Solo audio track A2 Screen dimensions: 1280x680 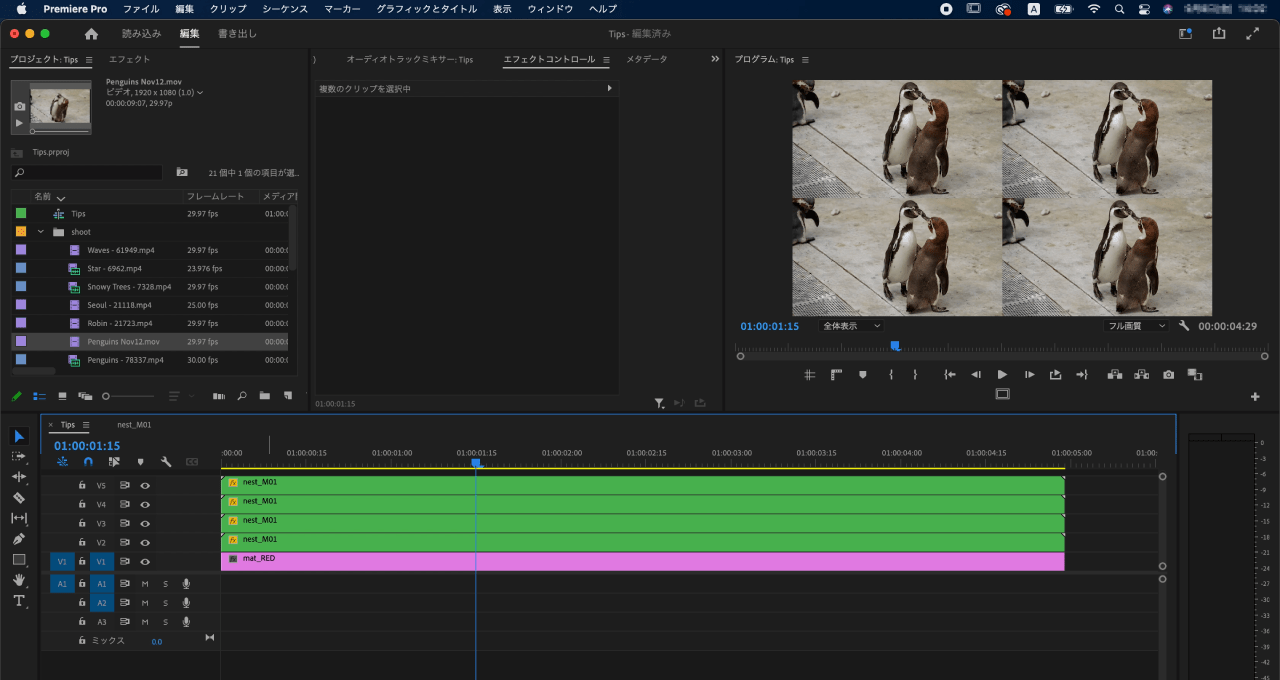point(165,603)
